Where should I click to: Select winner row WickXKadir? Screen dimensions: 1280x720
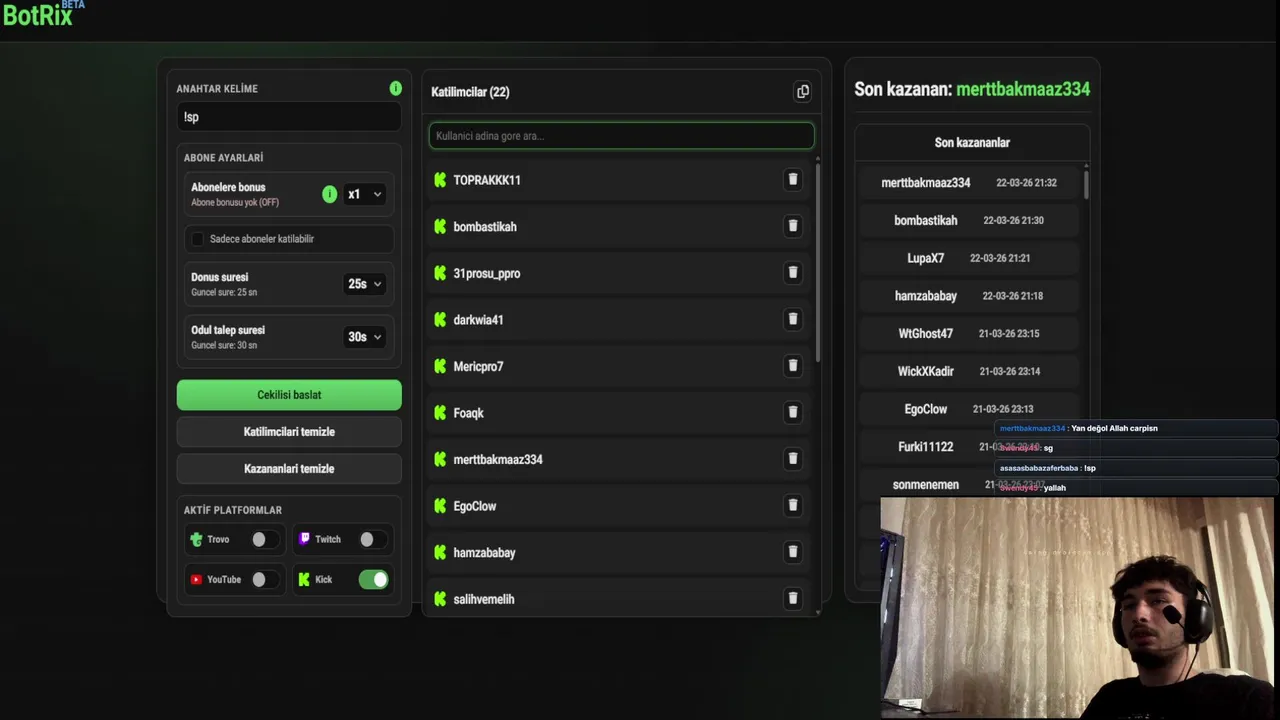coord(969,371)
